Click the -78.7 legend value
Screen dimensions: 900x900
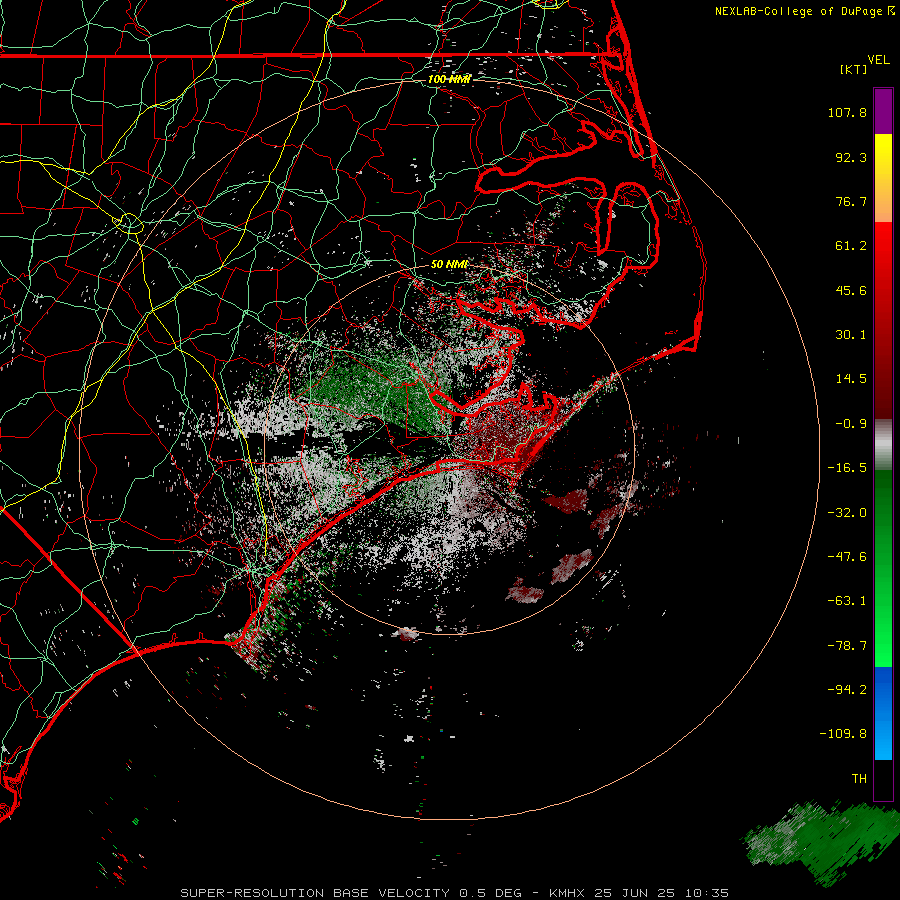coord(847,646)
